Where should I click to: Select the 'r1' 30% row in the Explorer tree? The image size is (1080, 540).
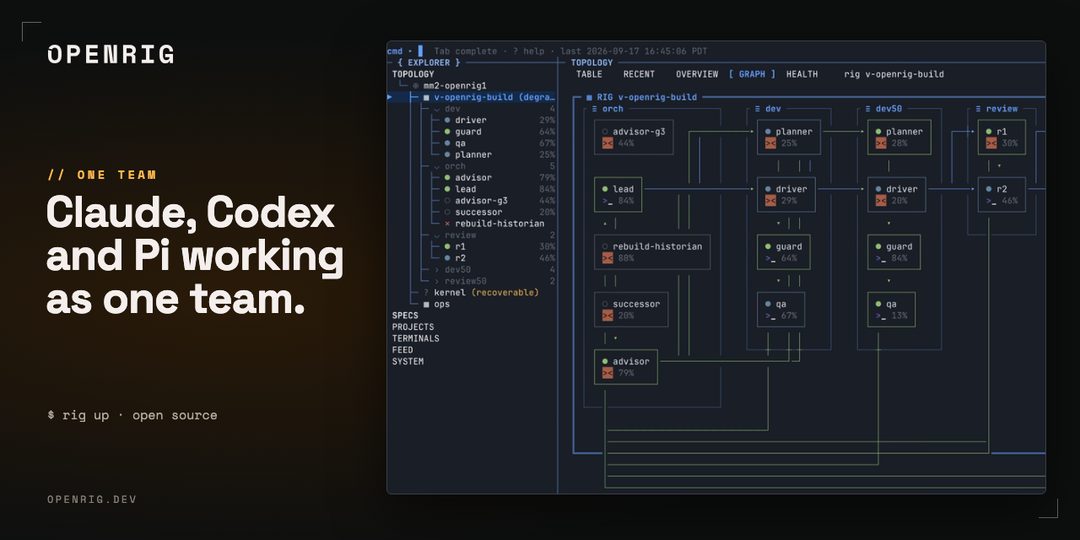coord(499,247)
